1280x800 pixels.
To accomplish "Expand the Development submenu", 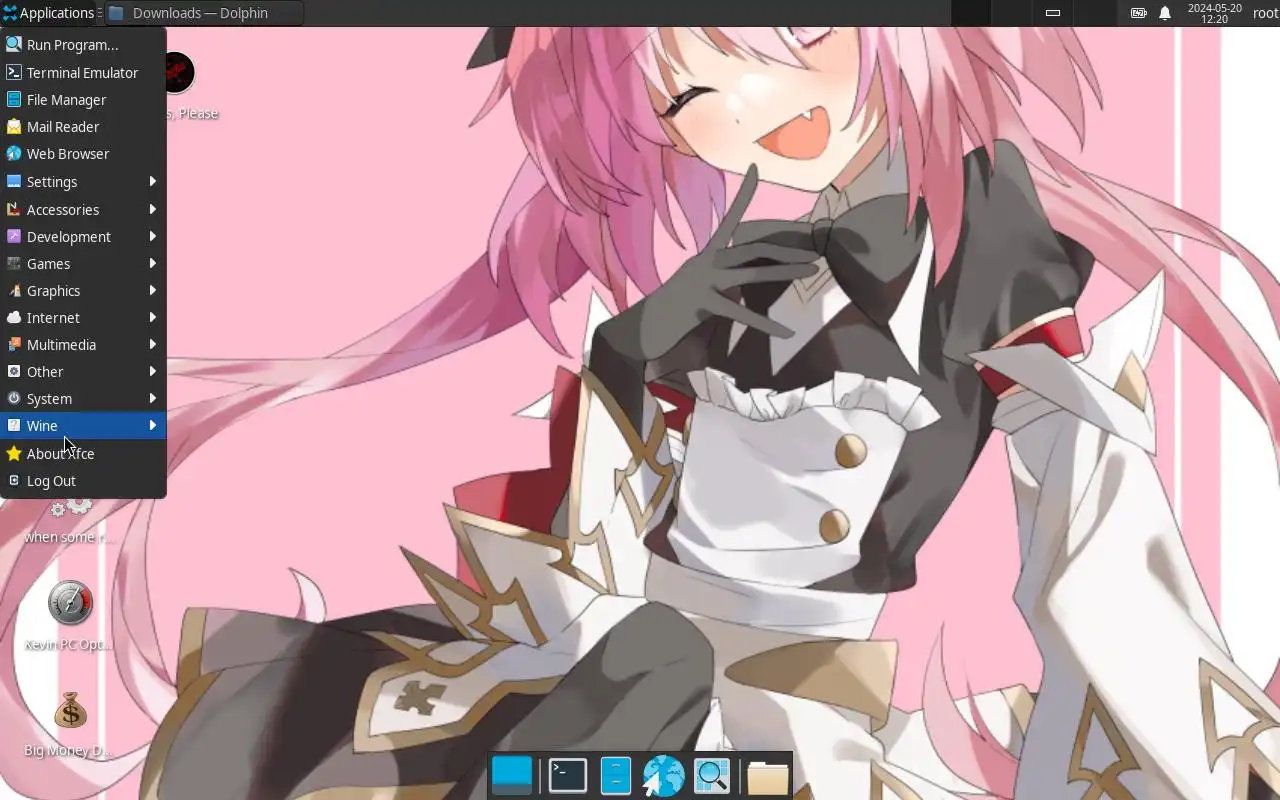I will tap(83, 237).
